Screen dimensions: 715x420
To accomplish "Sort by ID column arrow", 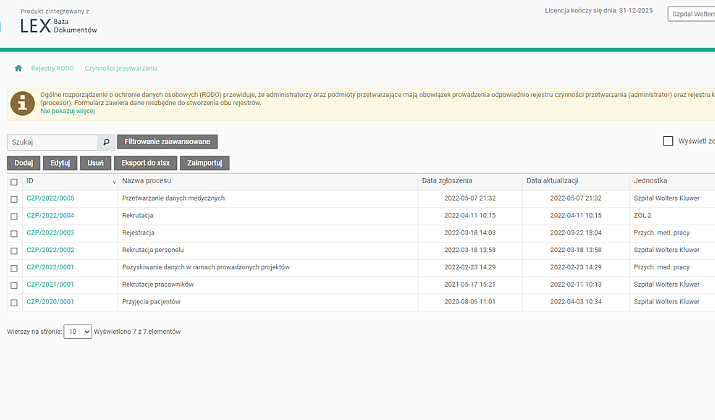I will coord(113,182).
